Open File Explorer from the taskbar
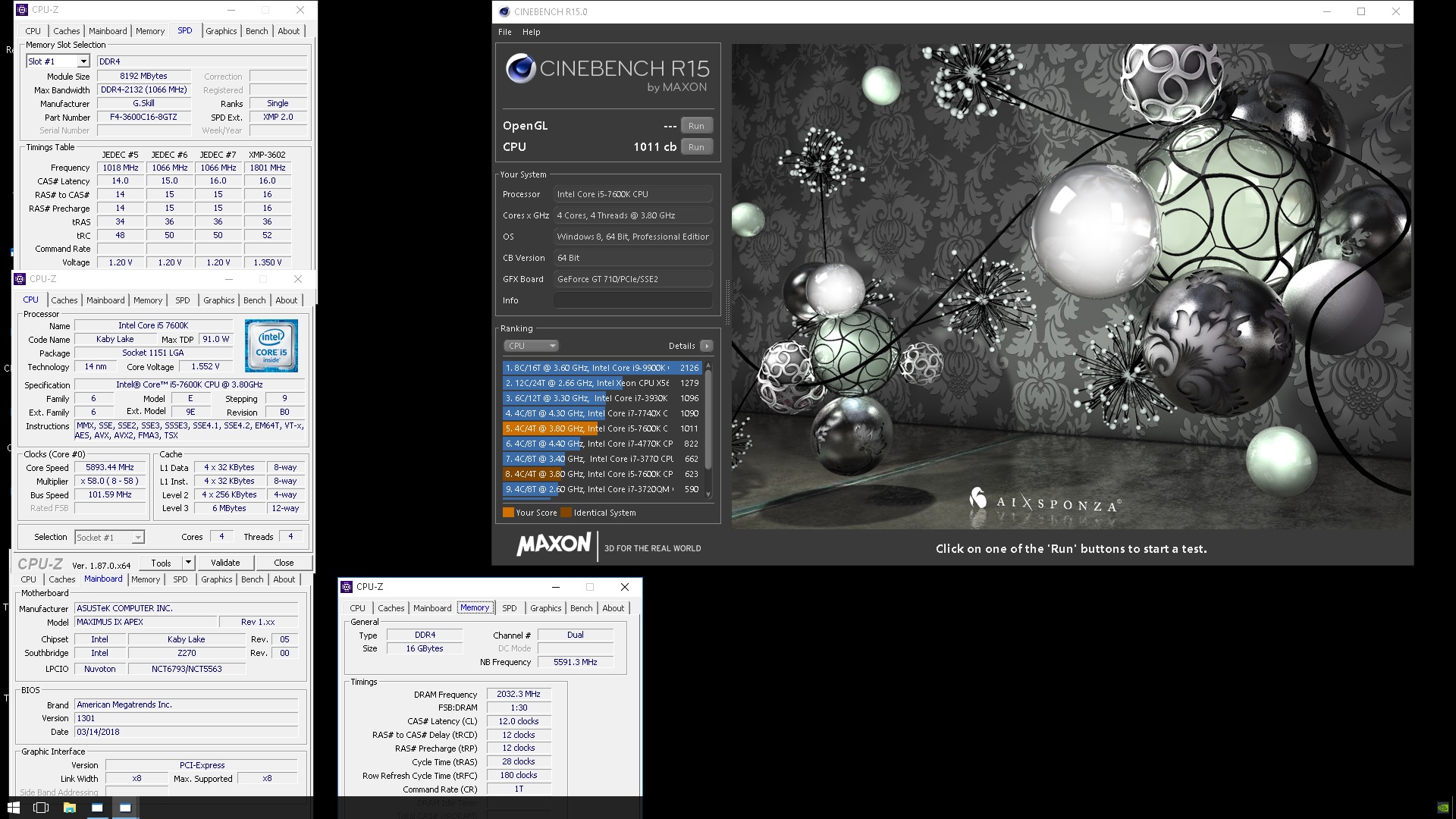 pos(69,808)
